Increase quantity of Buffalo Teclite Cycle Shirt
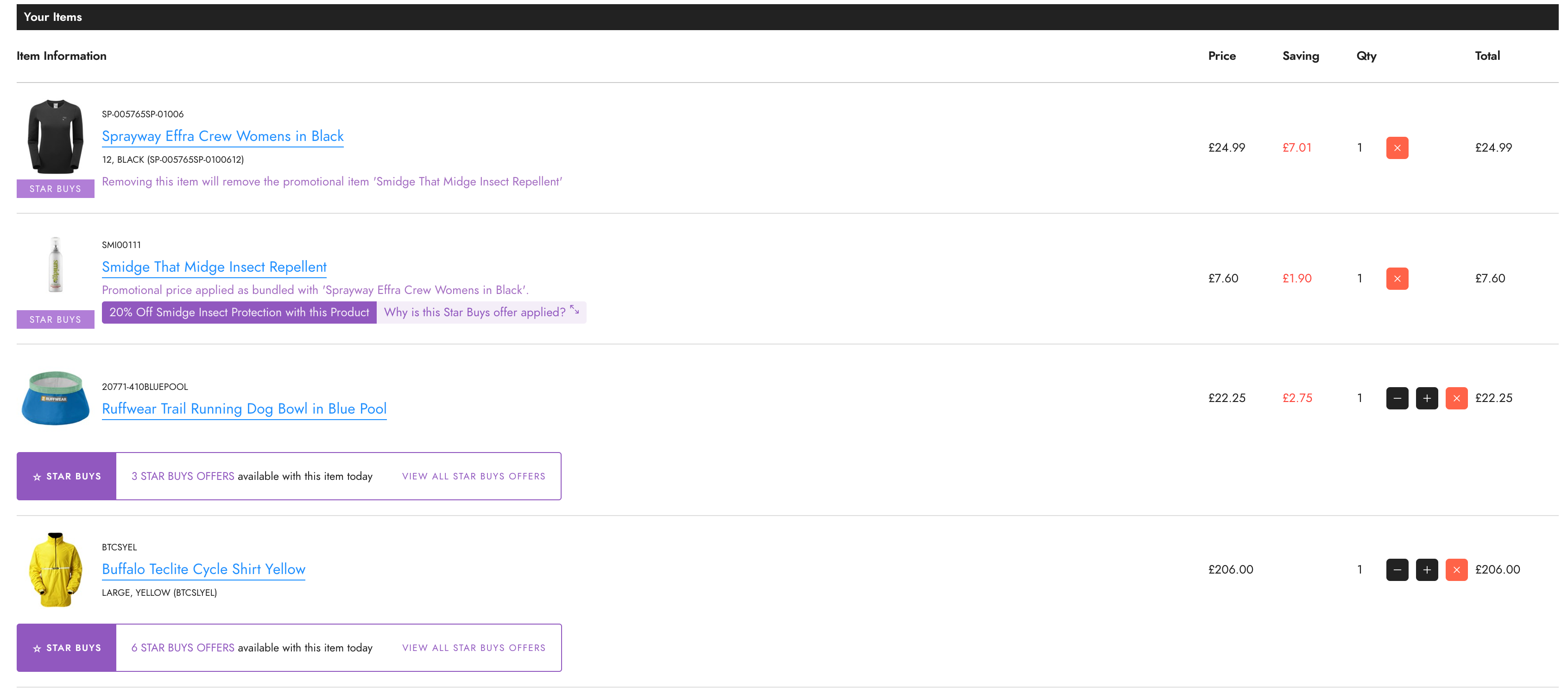This screenshot has height=689, width=1568. click(x=1427, y=569)
